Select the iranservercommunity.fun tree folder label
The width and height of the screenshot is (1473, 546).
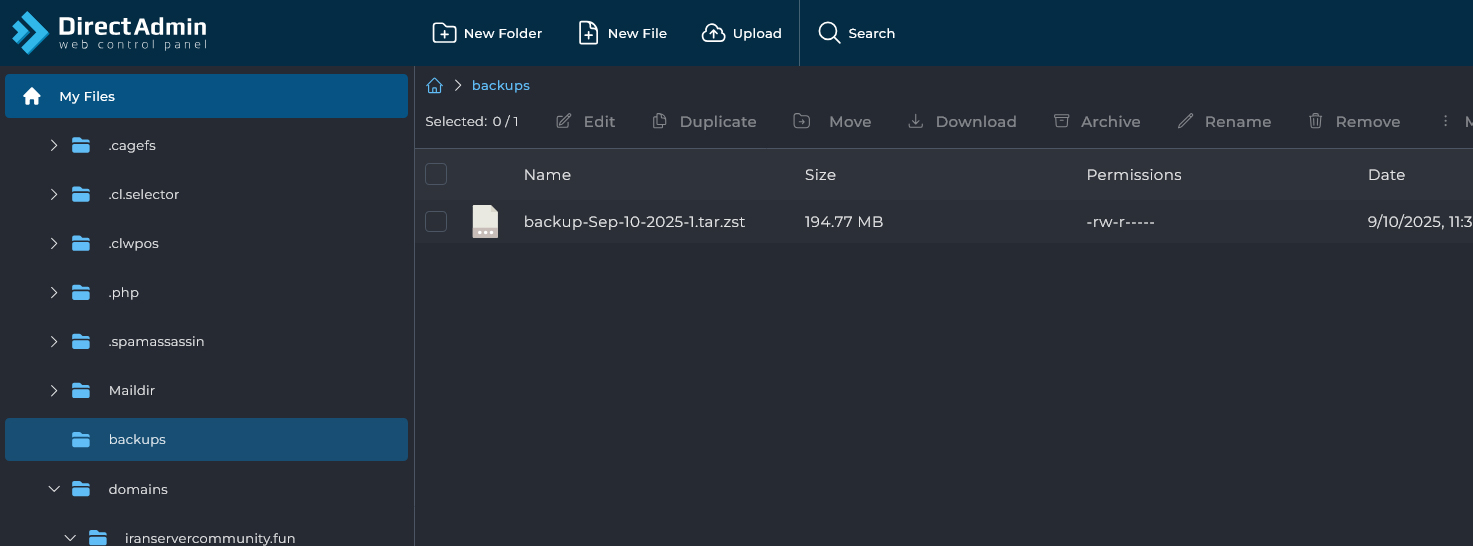pyautogui.click(x=210, y=538)
